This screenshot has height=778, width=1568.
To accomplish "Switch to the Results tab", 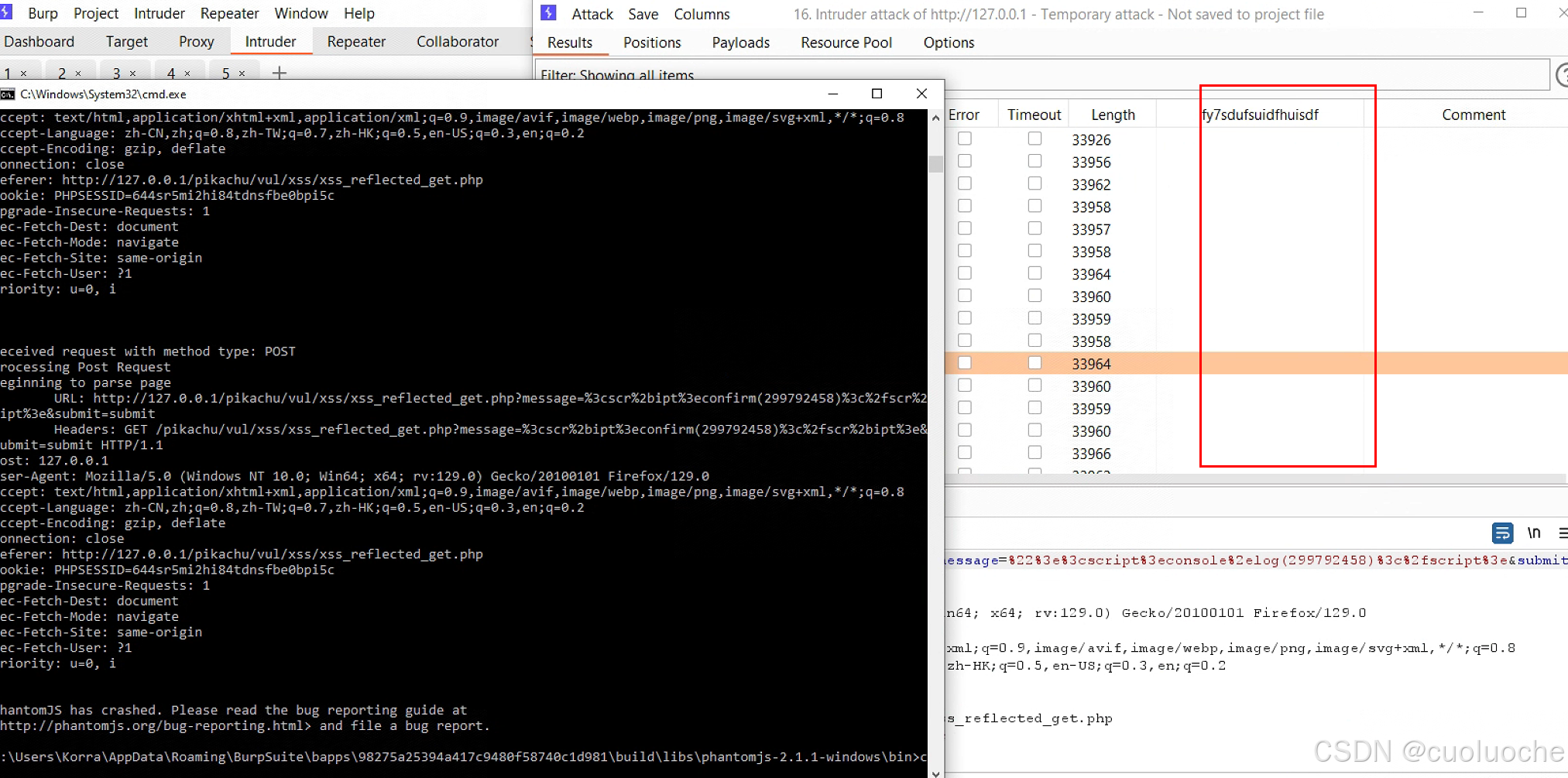I will [x=570, y=43].
